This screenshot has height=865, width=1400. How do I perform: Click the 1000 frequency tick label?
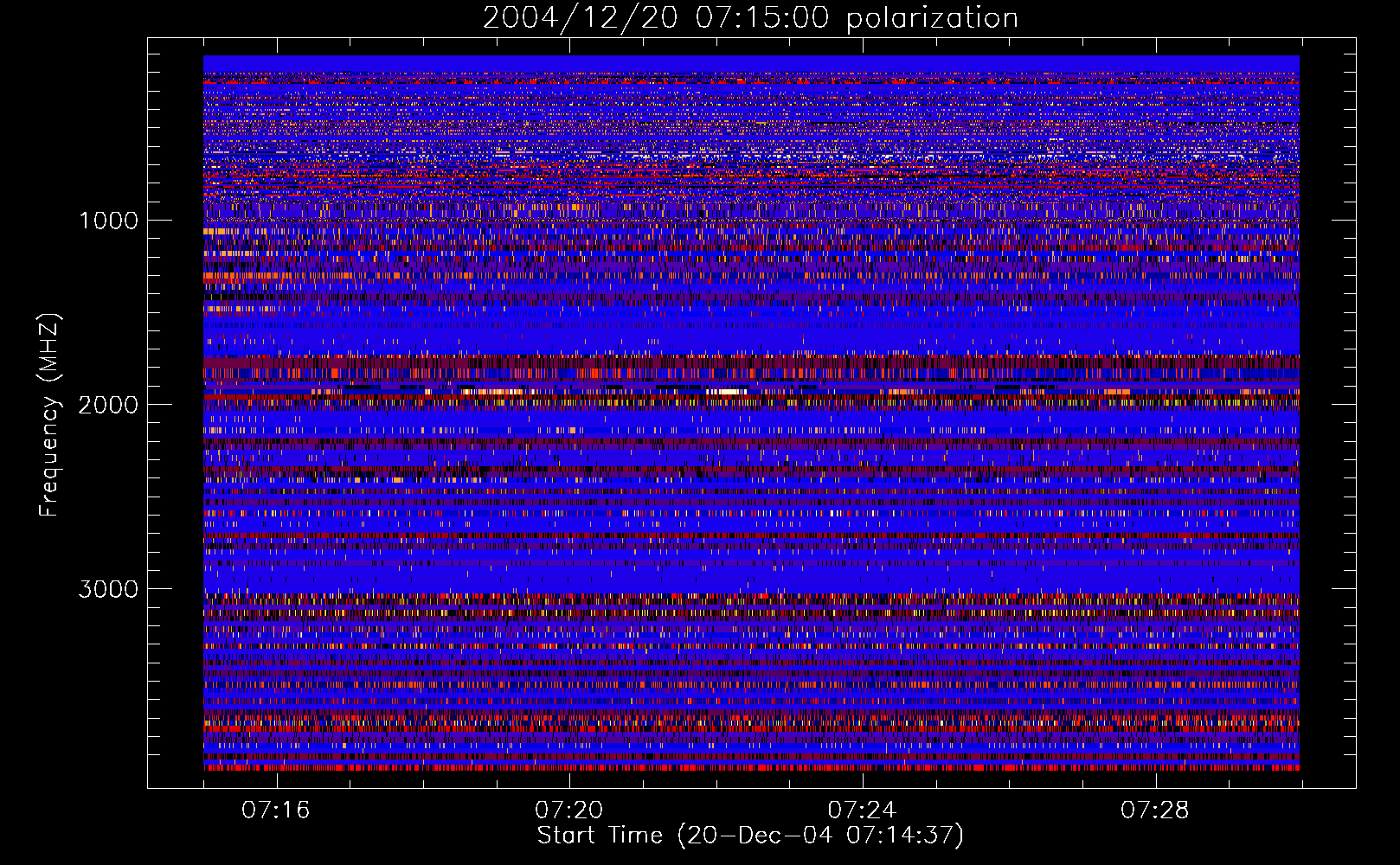pos(108,221)
